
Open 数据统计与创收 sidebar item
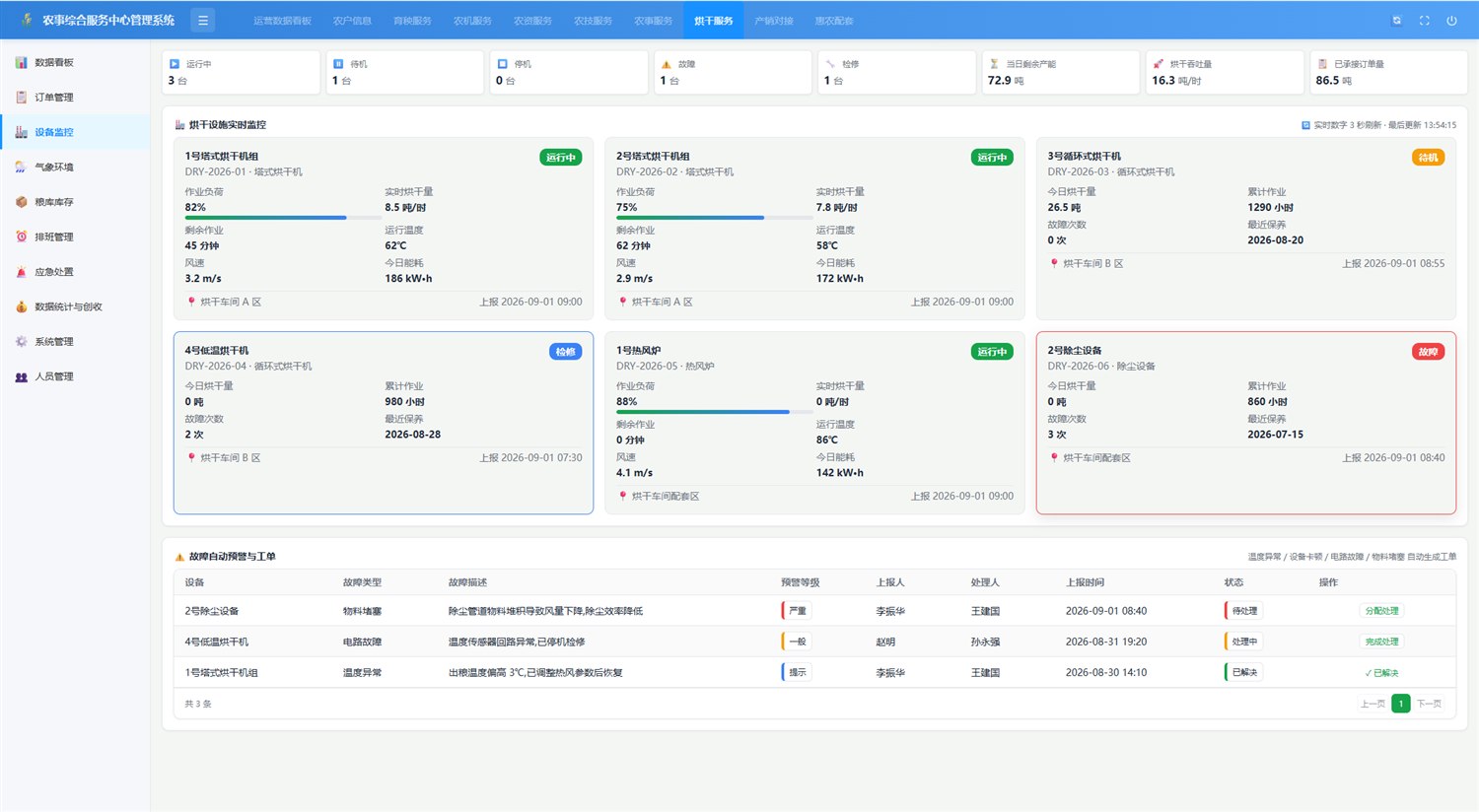75,306
